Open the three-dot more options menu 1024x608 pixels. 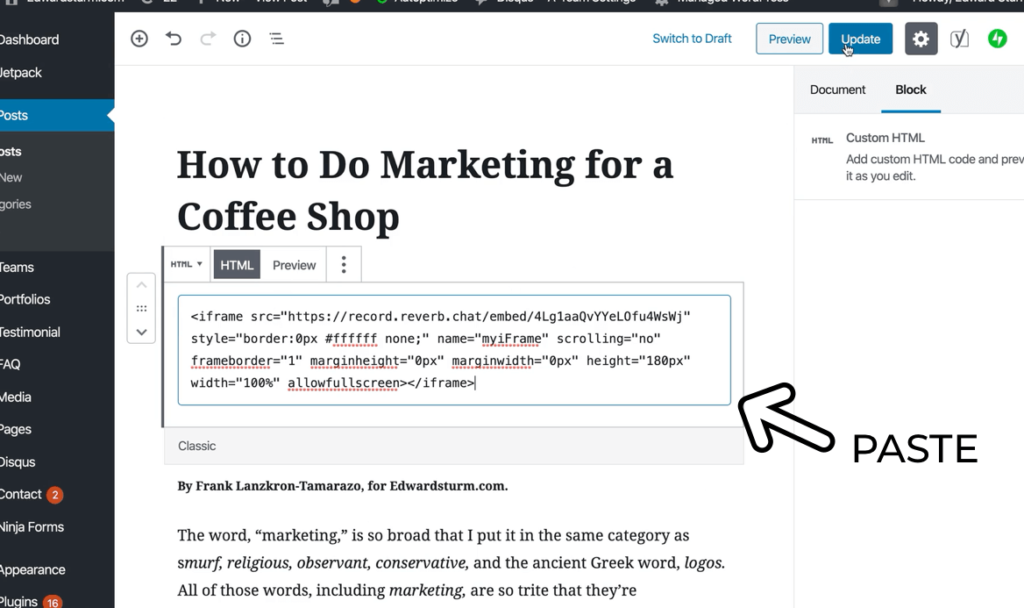point(343,264)
